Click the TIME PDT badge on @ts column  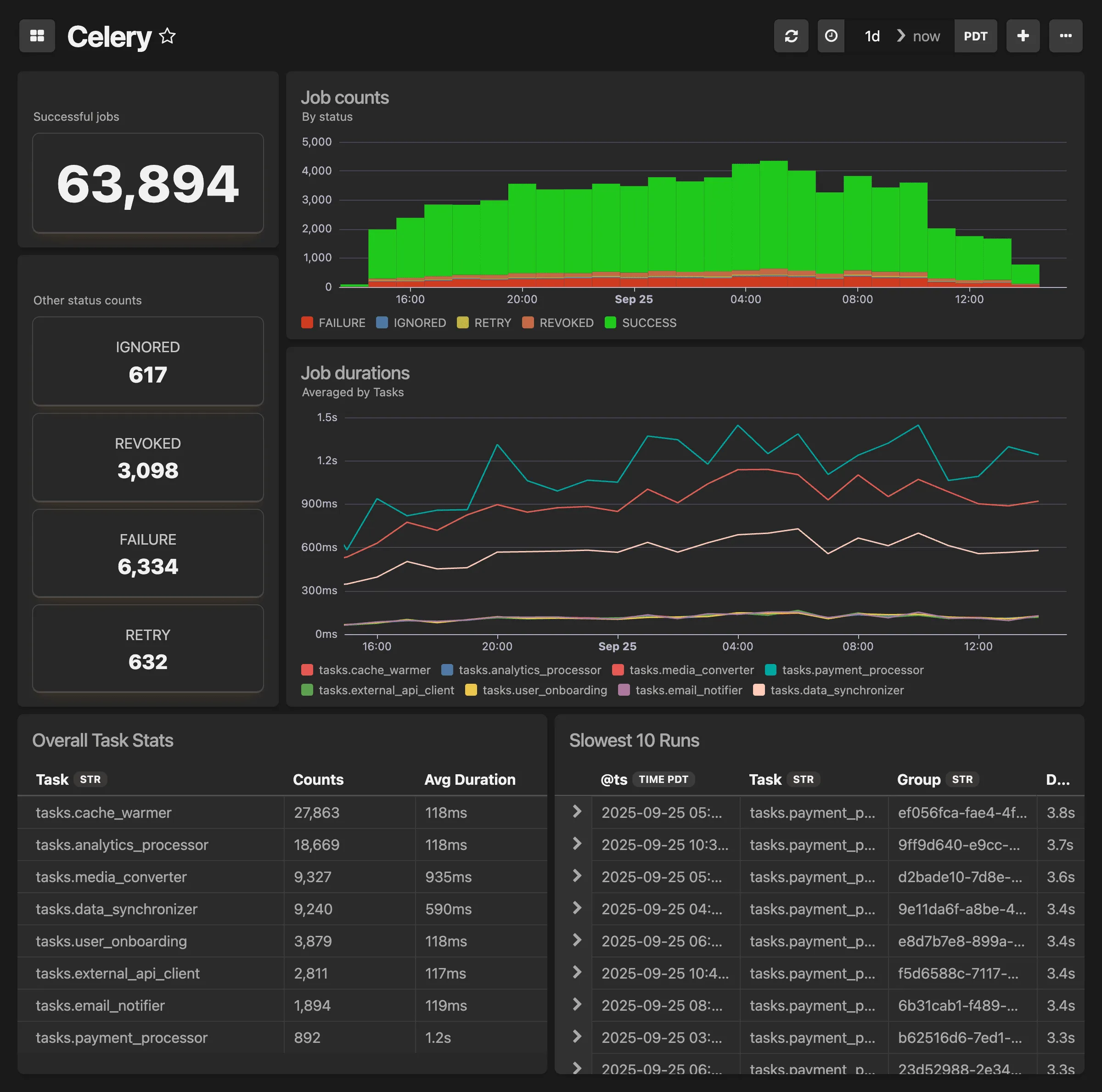tap(663, 779)
